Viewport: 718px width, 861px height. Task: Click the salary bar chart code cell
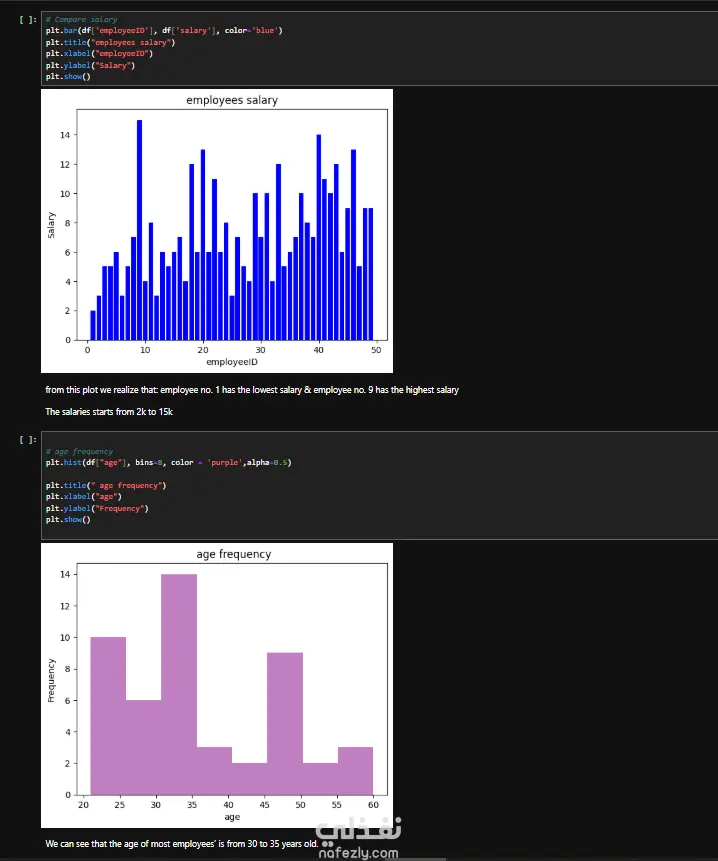pyautogui.click(x=379, y=48)
